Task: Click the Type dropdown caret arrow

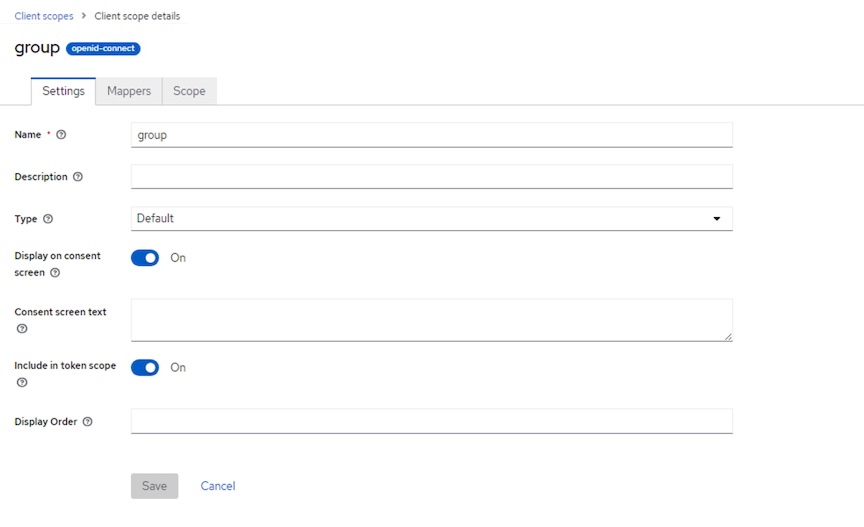Action: 717,219
